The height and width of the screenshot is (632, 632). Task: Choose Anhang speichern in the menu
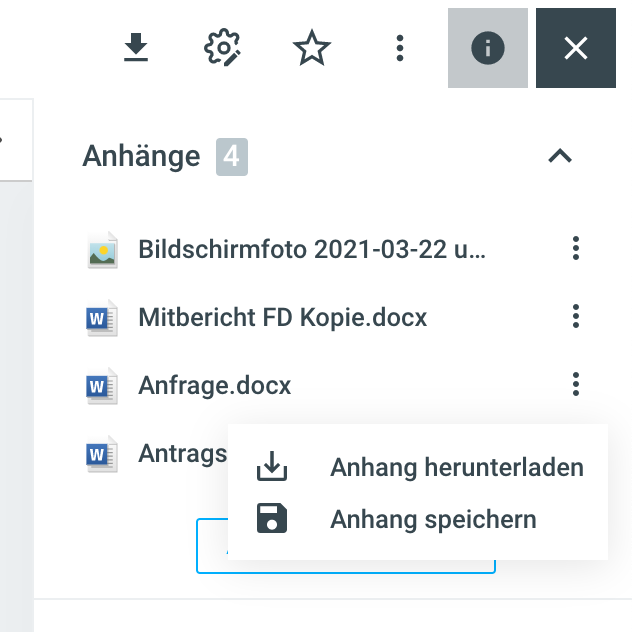point(433,520)
